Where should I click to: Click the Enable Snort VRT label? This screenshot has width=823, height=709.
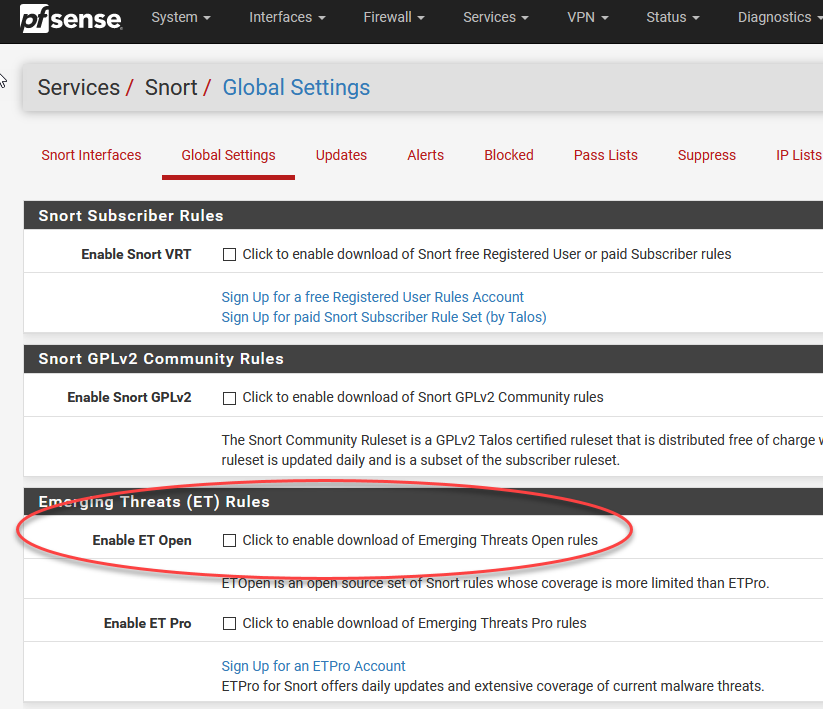[136, 255]
